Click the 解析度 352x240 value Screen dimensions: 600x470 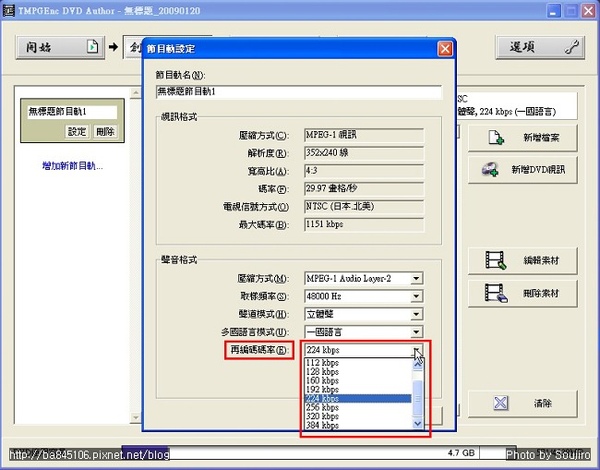[x=364, y=153]
